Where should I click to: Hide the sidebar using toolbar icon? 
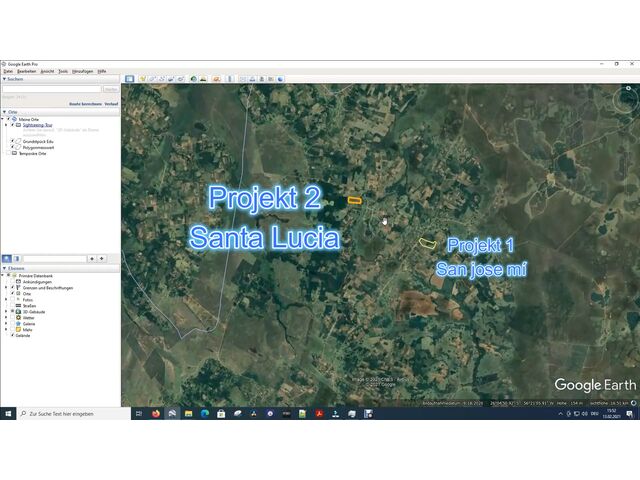pos(129,79)
